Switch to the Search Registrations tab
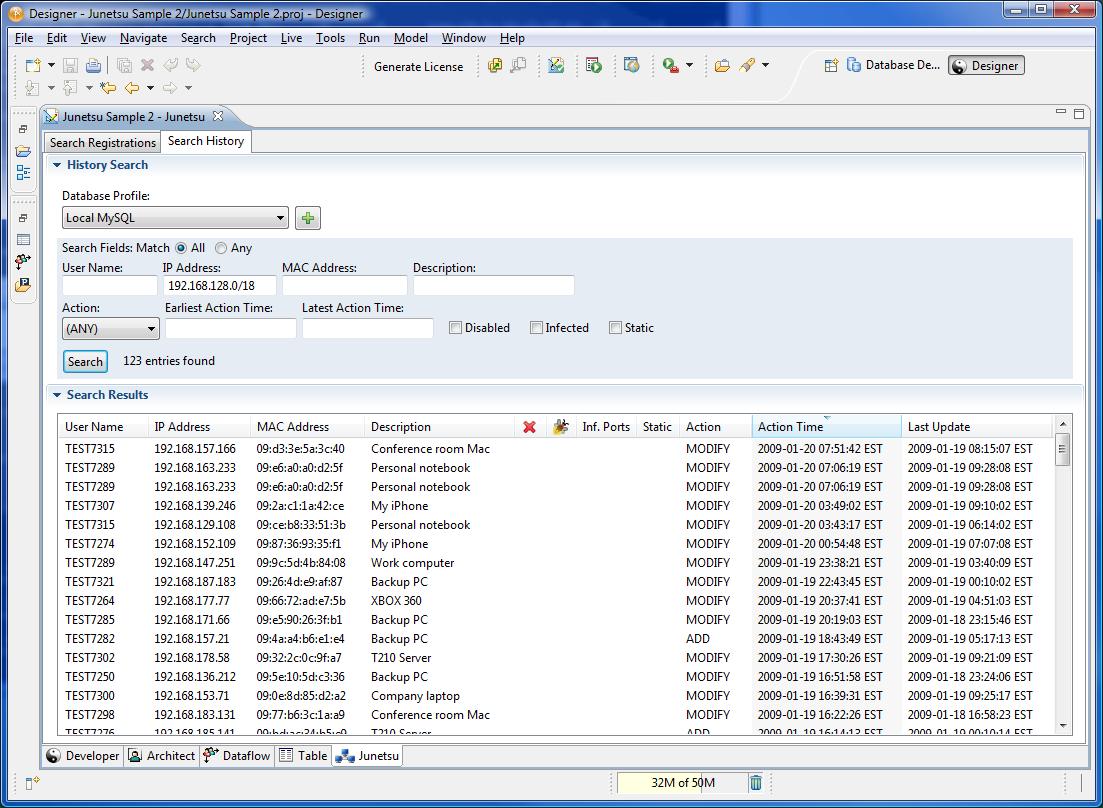Viewport: 1103px width, 808px height. [x=103, y=142]
